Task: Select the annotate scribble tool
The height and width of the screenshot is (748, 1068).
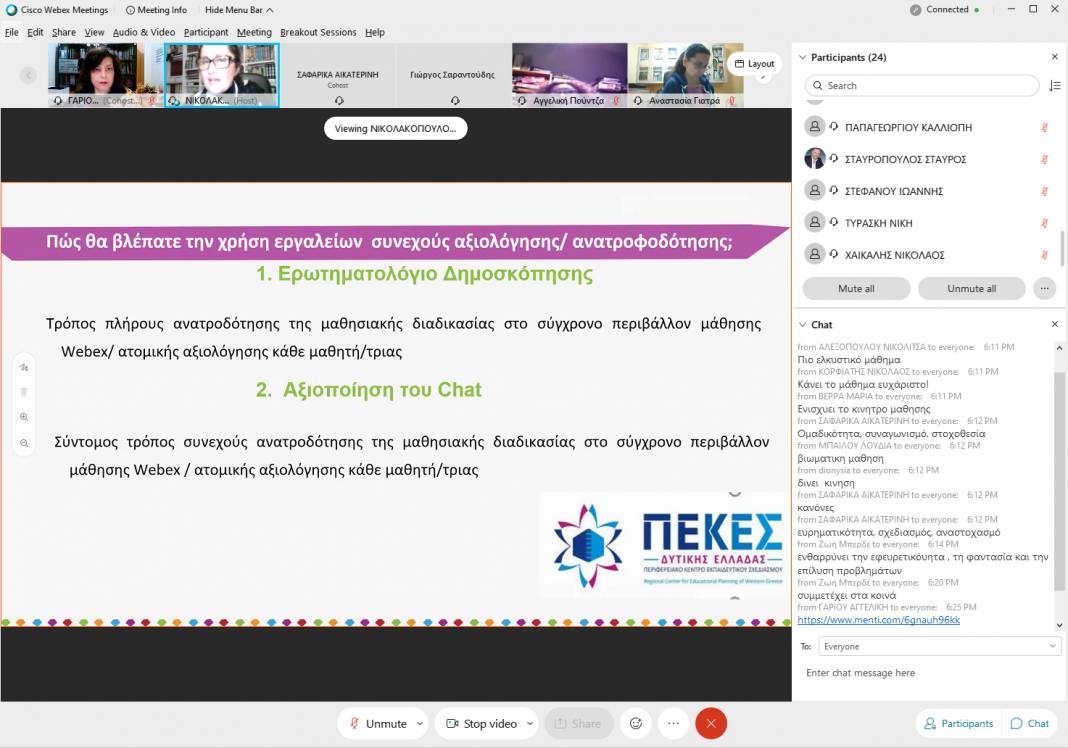Action: (24, 367)
